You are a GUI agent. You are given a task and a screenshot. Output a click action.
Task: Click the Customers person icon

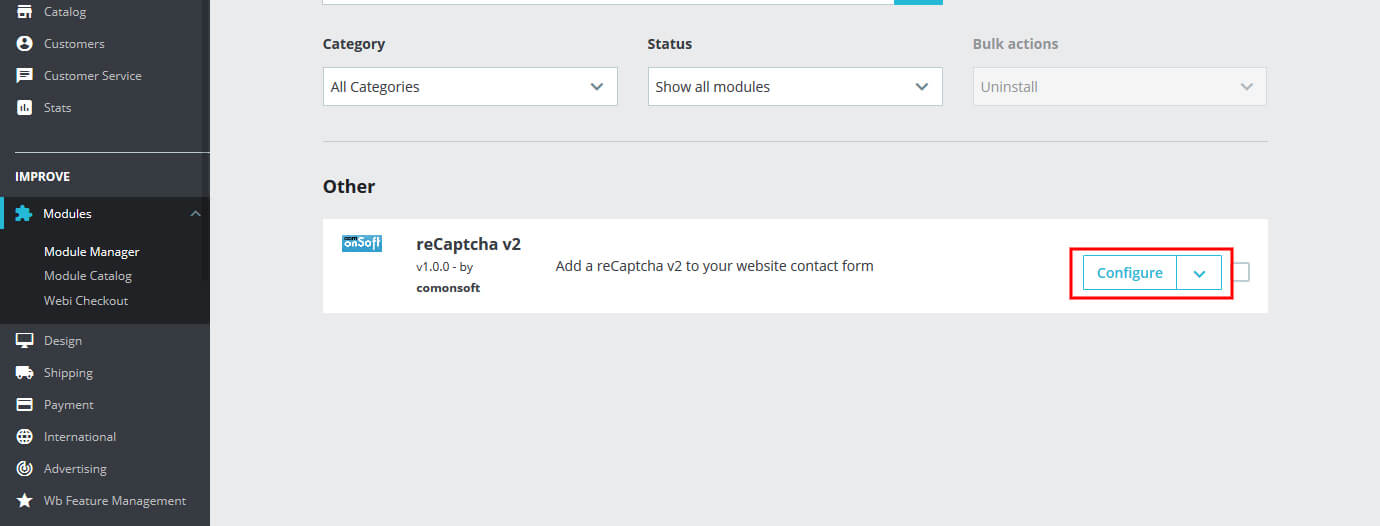tap(25, 44)
